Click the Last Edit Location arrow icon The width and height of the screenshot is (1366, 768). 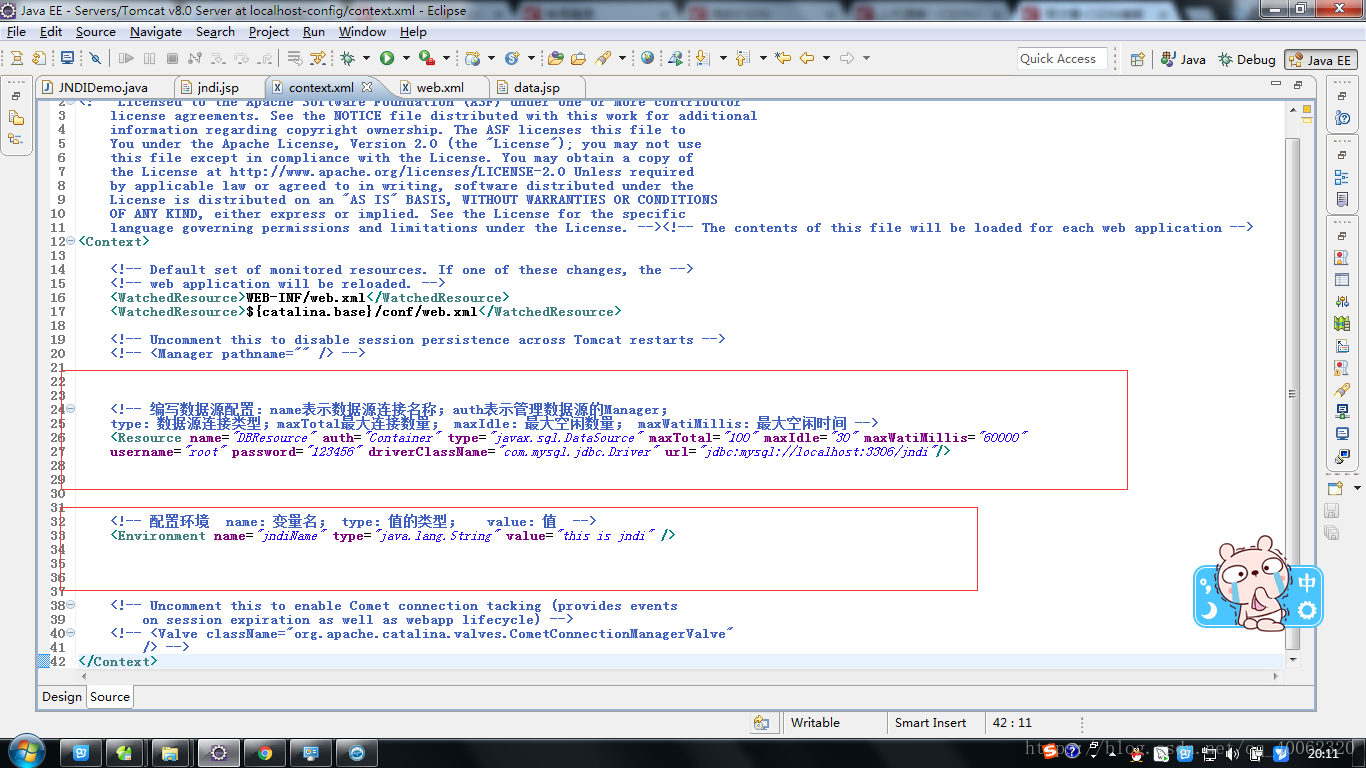pyautogui.click(x=783, y=58)
